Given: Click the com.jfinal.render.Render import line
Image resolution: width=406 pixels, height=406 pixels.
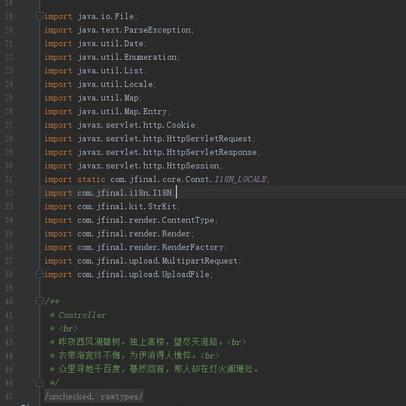Looking at the screenshot, I should pyautogui.click(x=119, y=234).
